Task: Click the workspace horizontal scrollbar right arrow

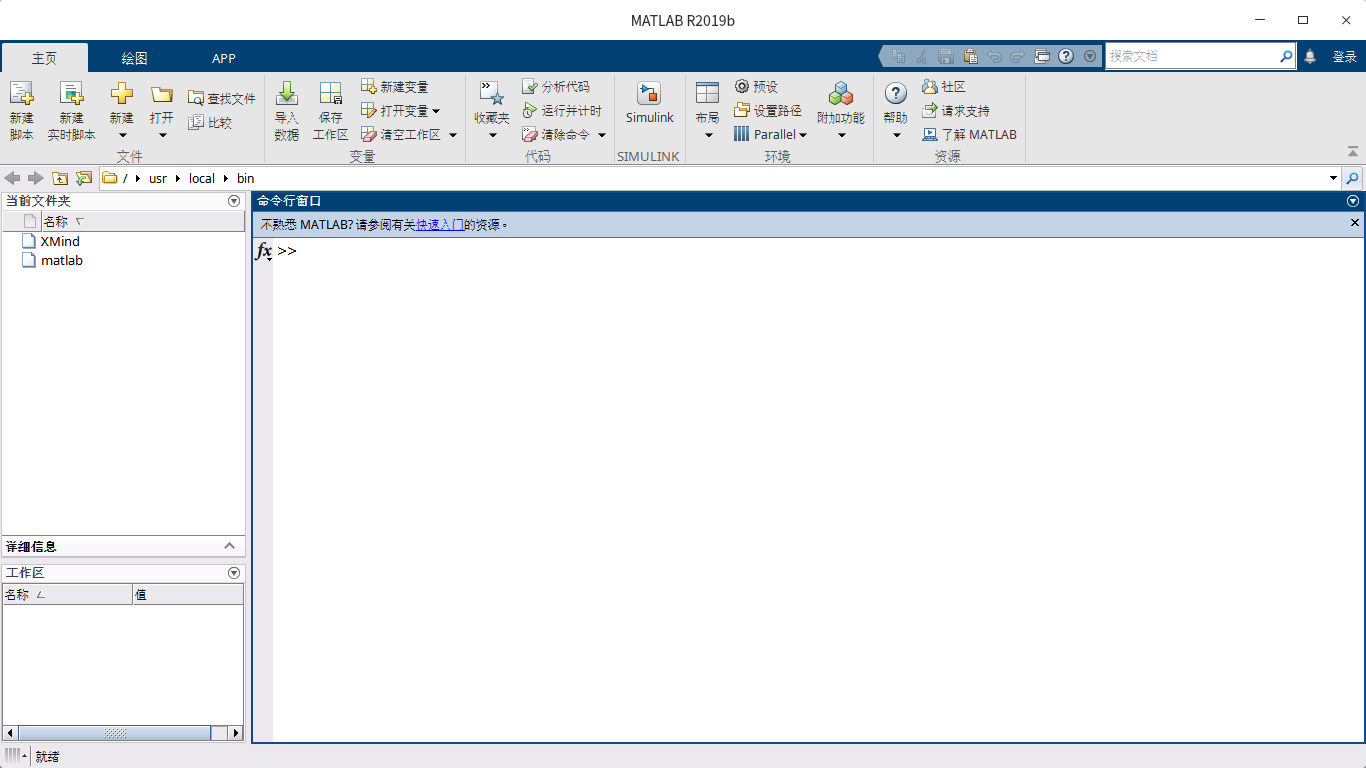Action: [x=237, y=733]
